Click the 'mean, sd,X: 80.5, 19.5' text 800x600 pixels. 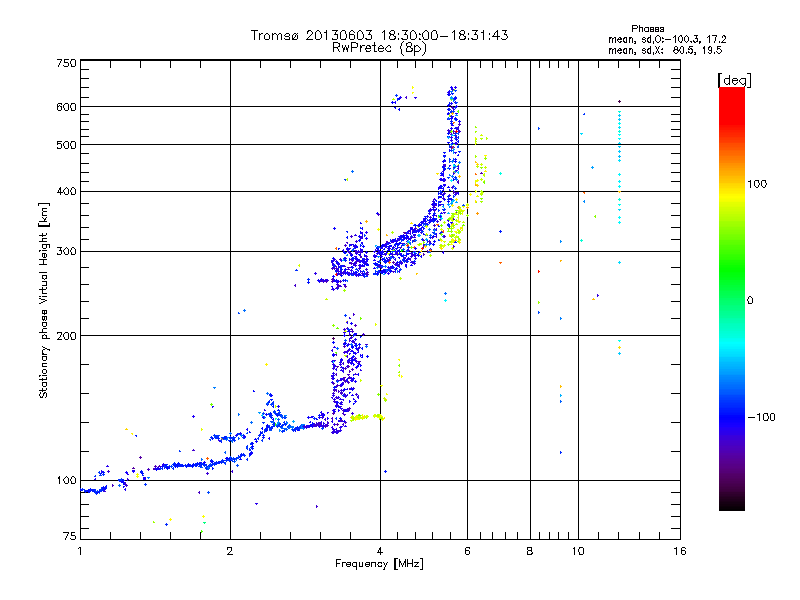click(665, 50)
